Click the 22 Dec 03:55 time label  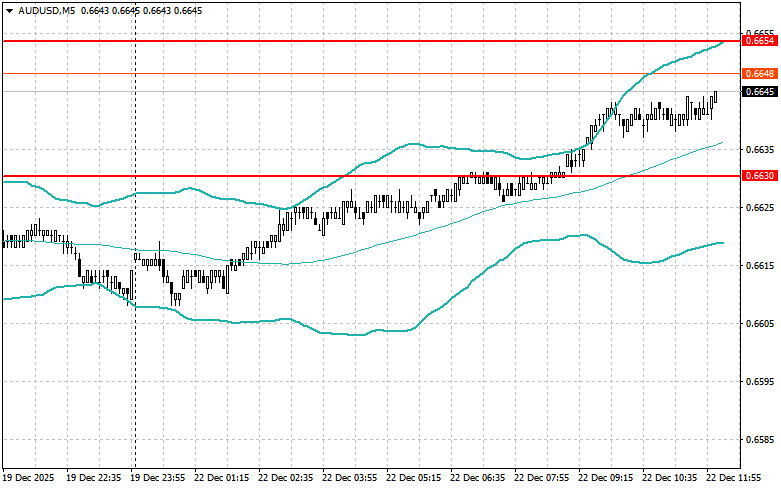349,478
